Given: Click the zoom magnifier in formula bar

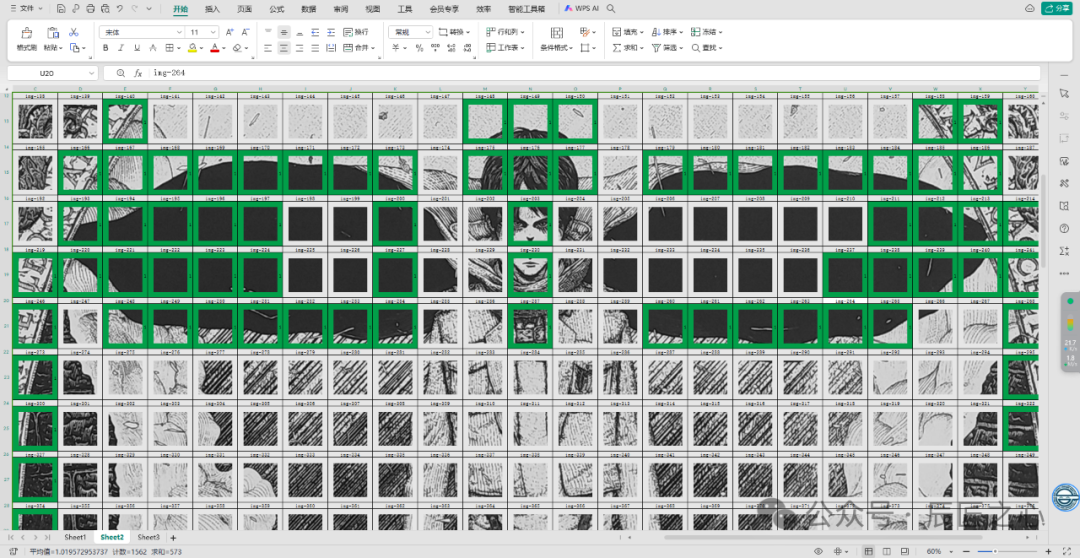Looking at the screenshot, I should click(x=121, y=73).
